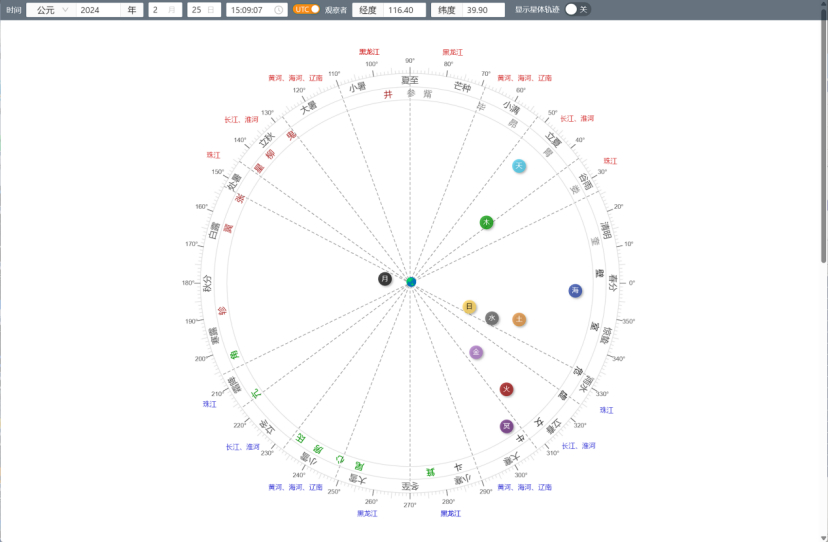Select the red Mars (火) marker
Screen dimensions: 829x542
tap(507, 389)
